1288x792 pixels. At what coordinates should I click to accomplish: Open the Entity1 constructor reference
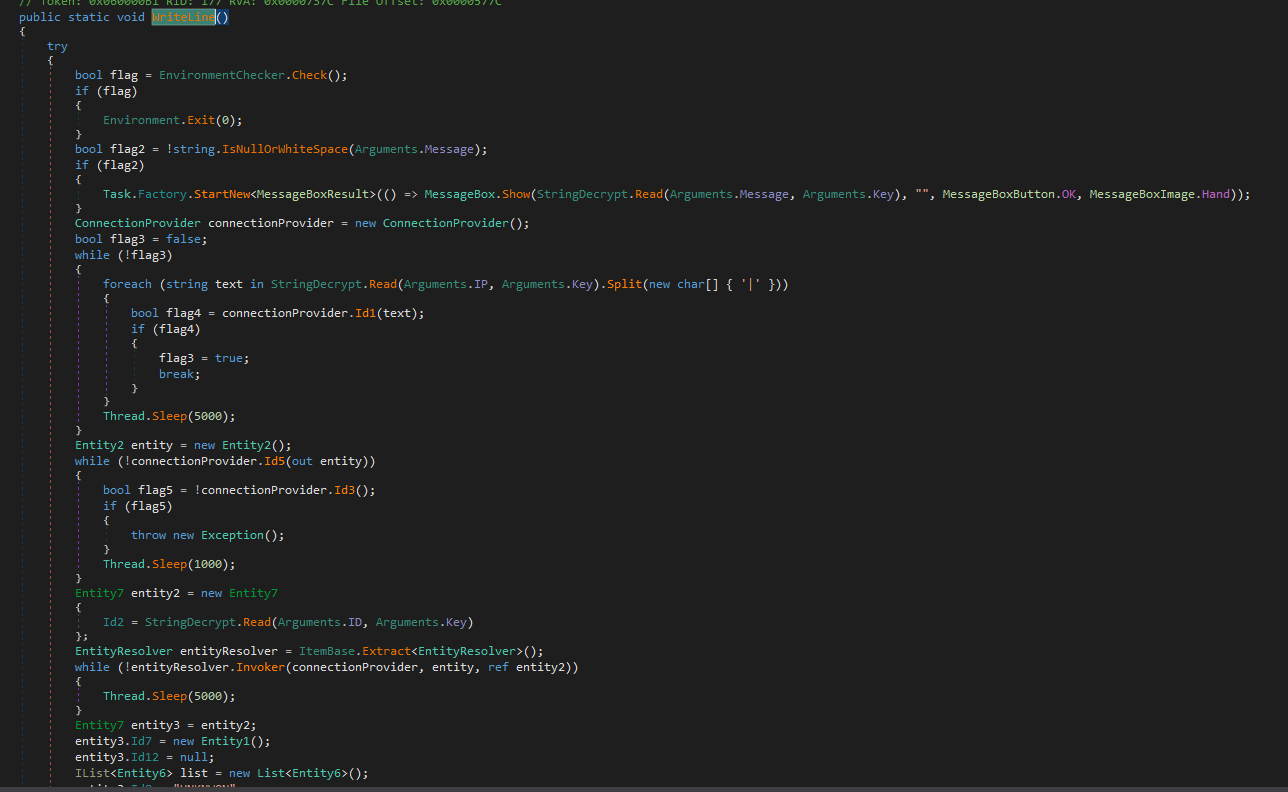pos(226,741)
